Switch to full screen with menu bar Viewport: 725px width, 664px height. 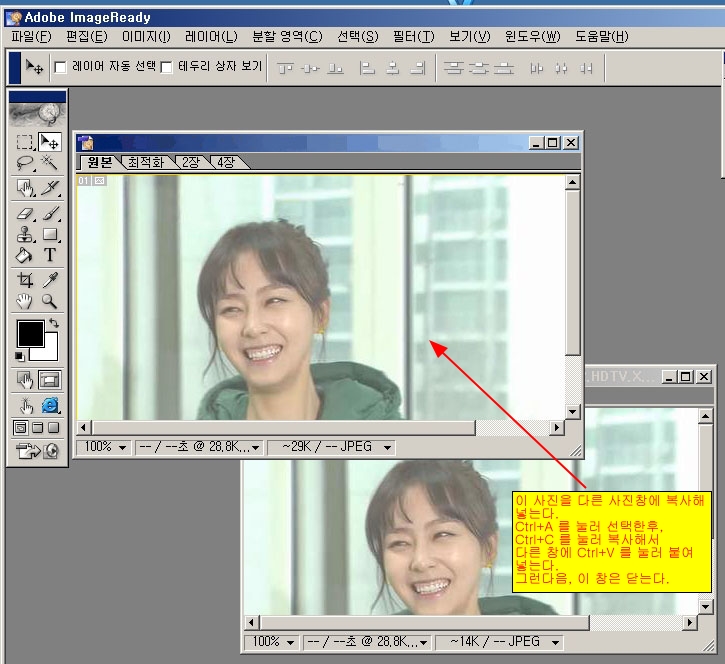tap(38, 428)
